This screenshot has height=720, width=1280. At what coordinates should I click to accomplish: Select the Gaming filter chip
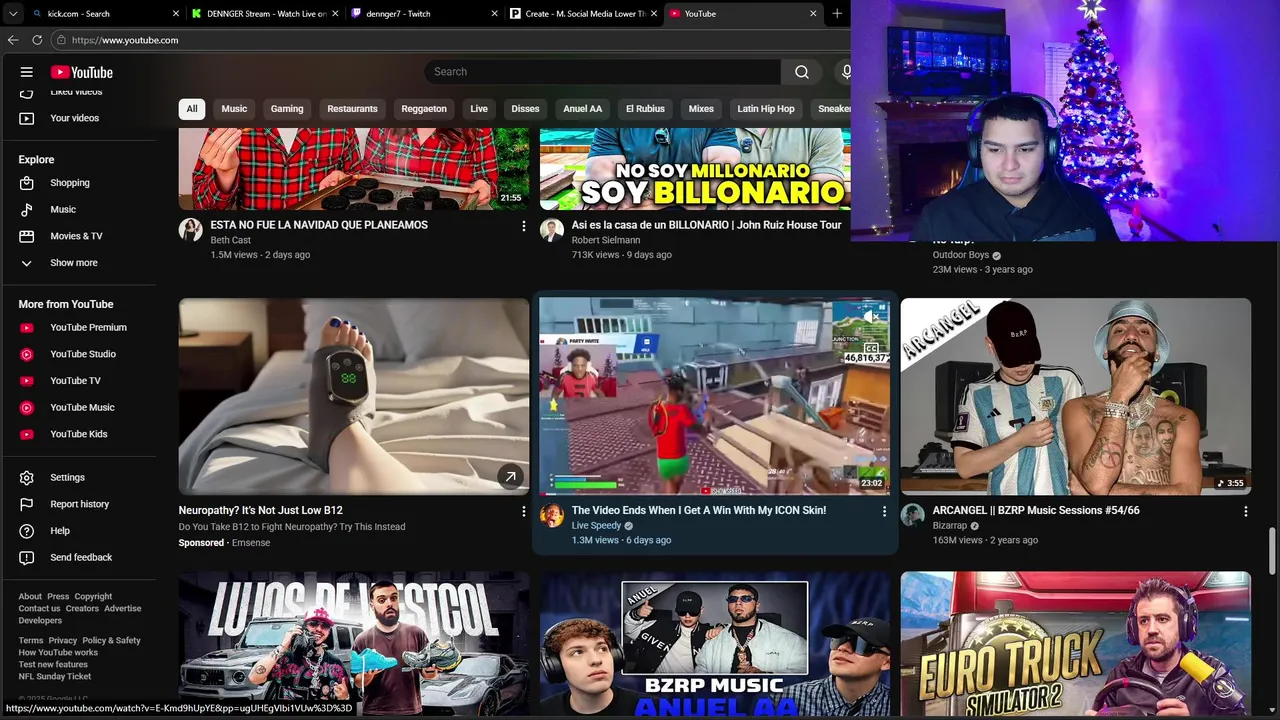pyautogui.click(x=287, y=109)
